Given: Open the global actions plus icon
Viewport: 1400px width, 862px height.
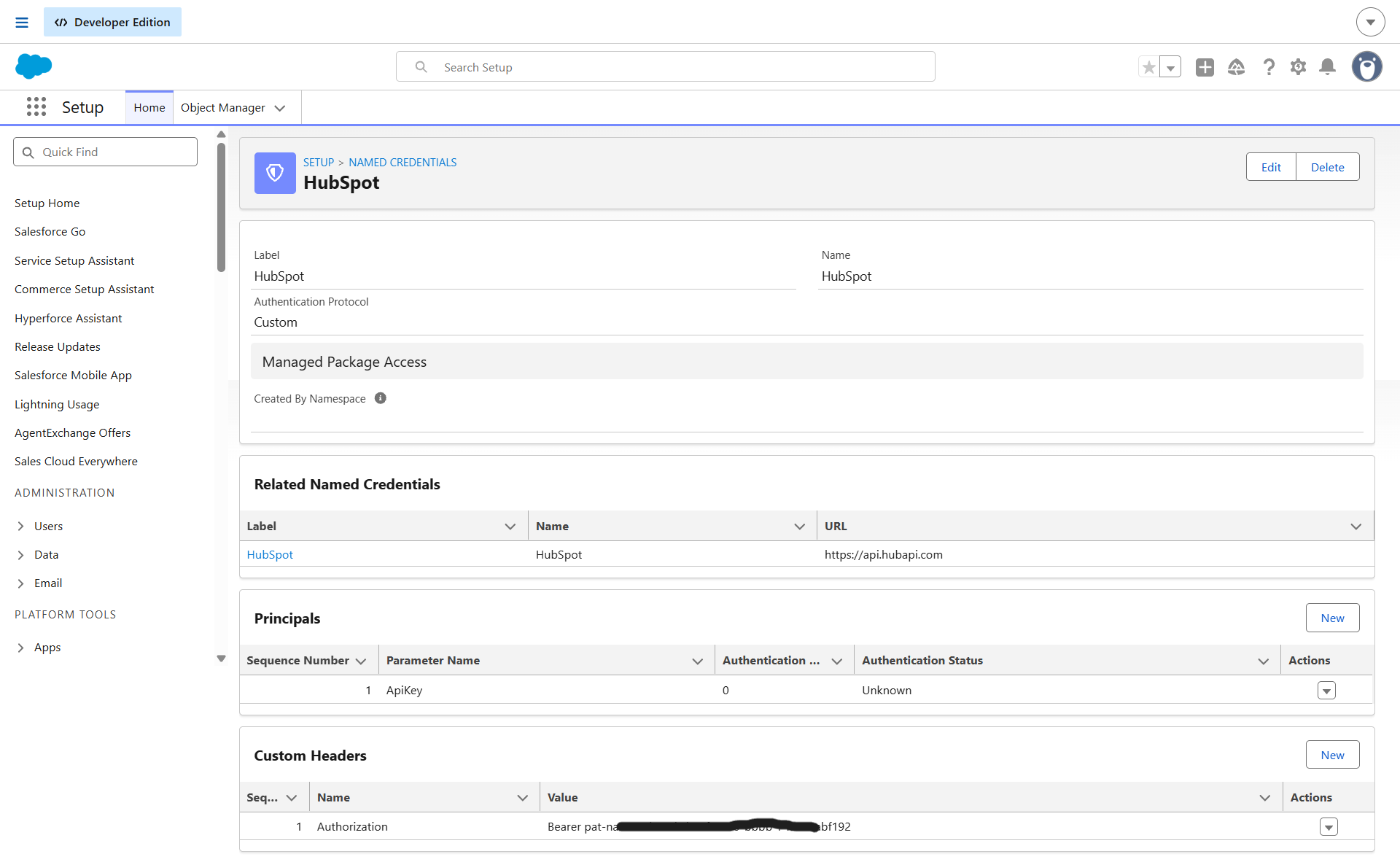Looking at the screenshot, I should pyautogui.click(x=1205, y=67).
